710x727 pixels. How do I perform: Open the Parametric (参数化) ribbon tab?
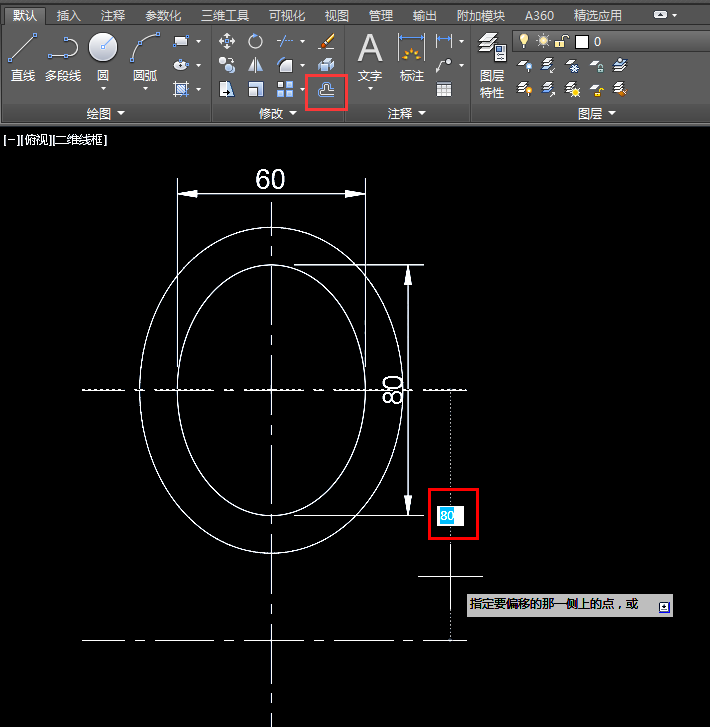pyautogui.click(x=163, y=16)
